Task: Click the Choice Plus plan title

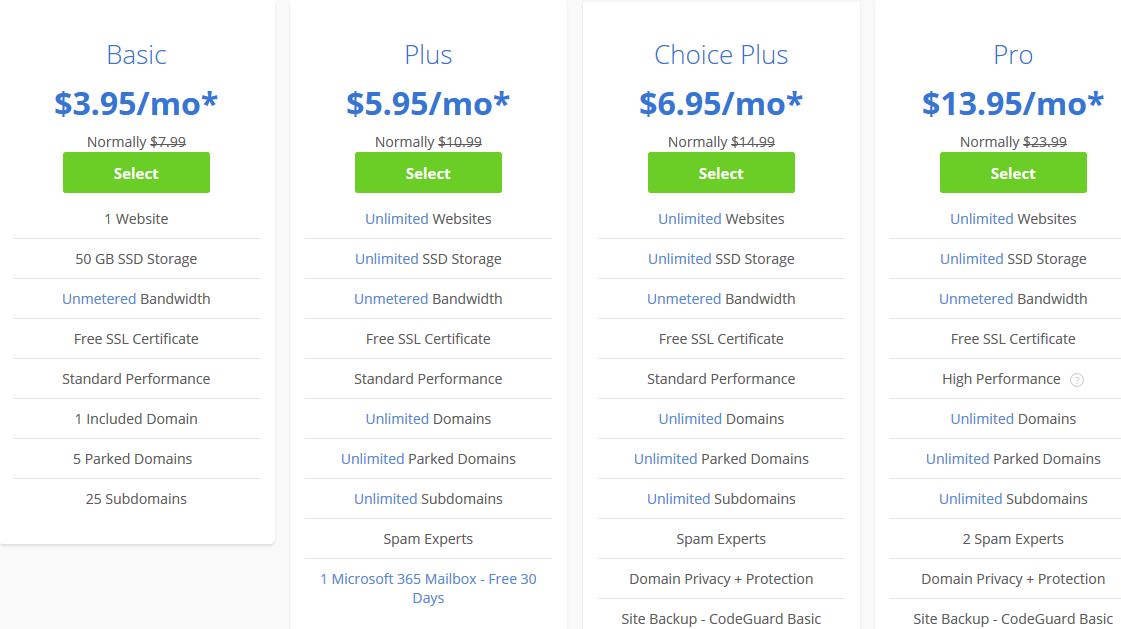Action: (721, 55)
